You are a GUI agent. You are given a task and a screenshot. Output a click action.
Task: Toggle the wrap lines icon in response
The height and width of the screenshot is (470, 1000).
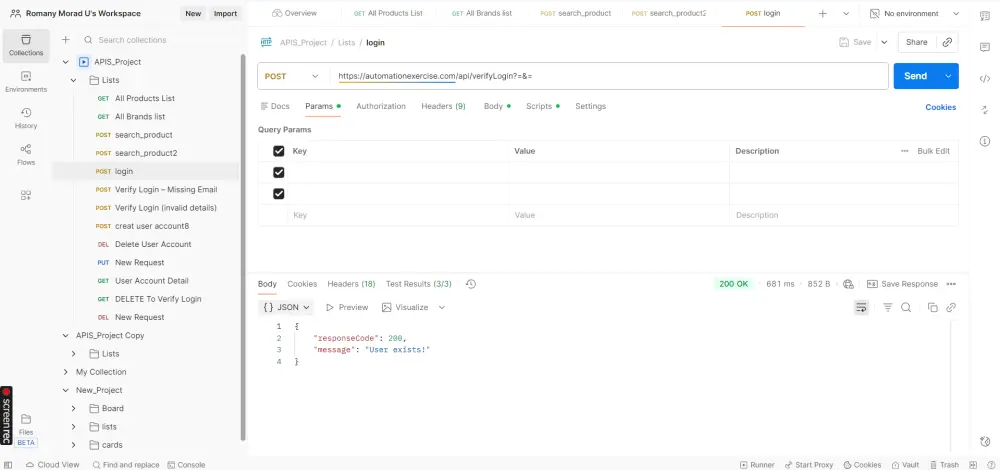862,307
